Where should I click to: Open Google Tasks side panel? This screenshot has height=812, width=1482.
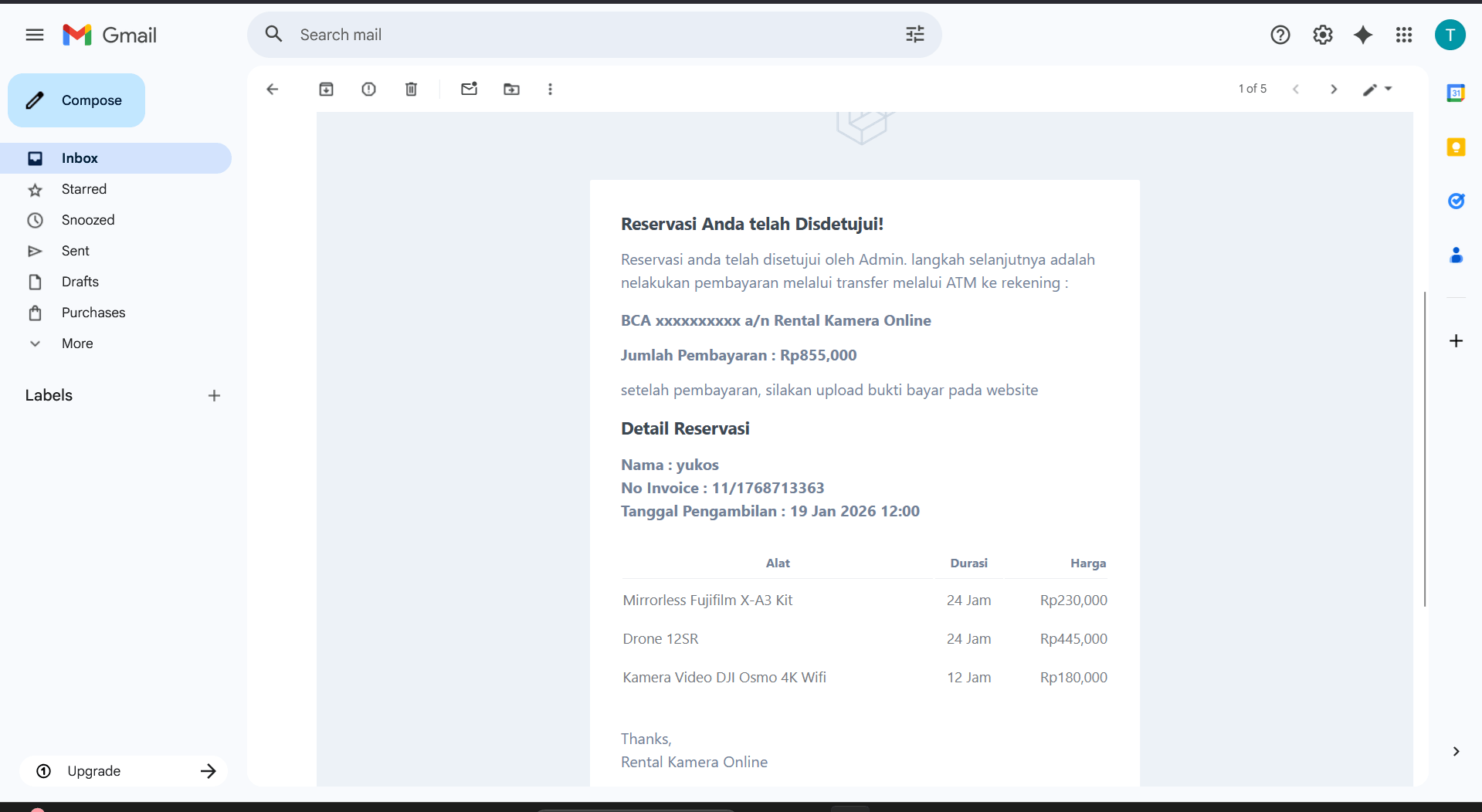coord(1456,201)
